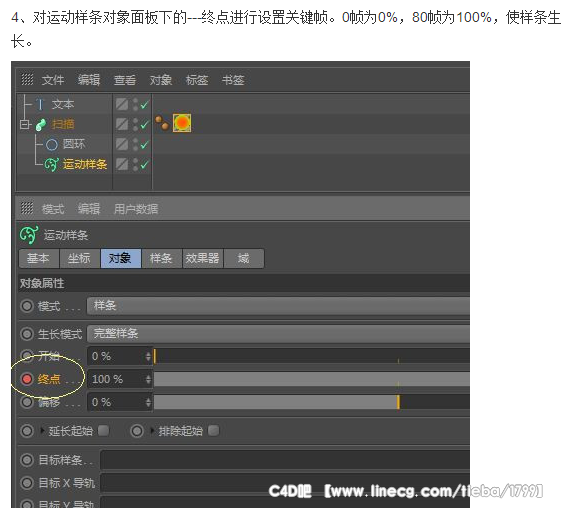Toggle visibility dots on 扫描 row

[135, 124]
